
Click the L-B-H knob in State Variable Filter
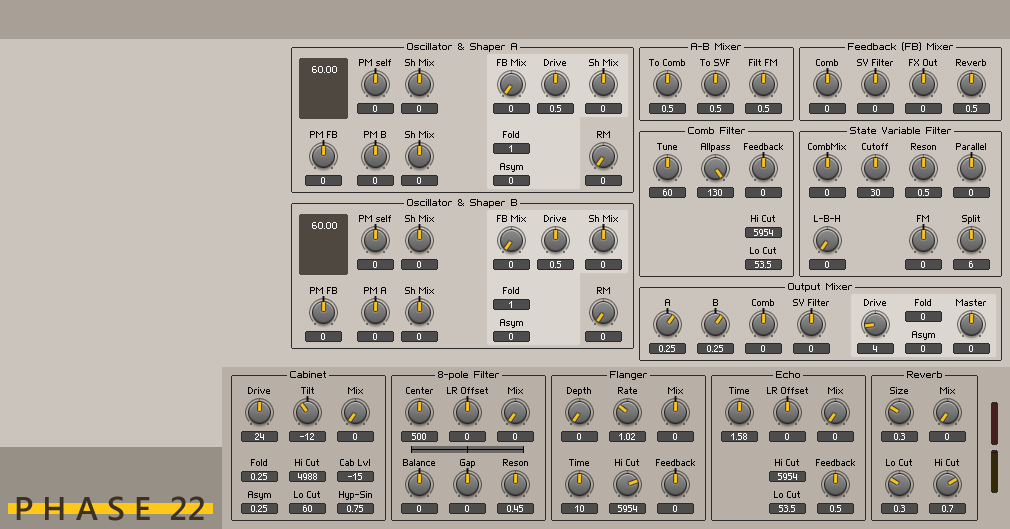[x=827, y=240]
